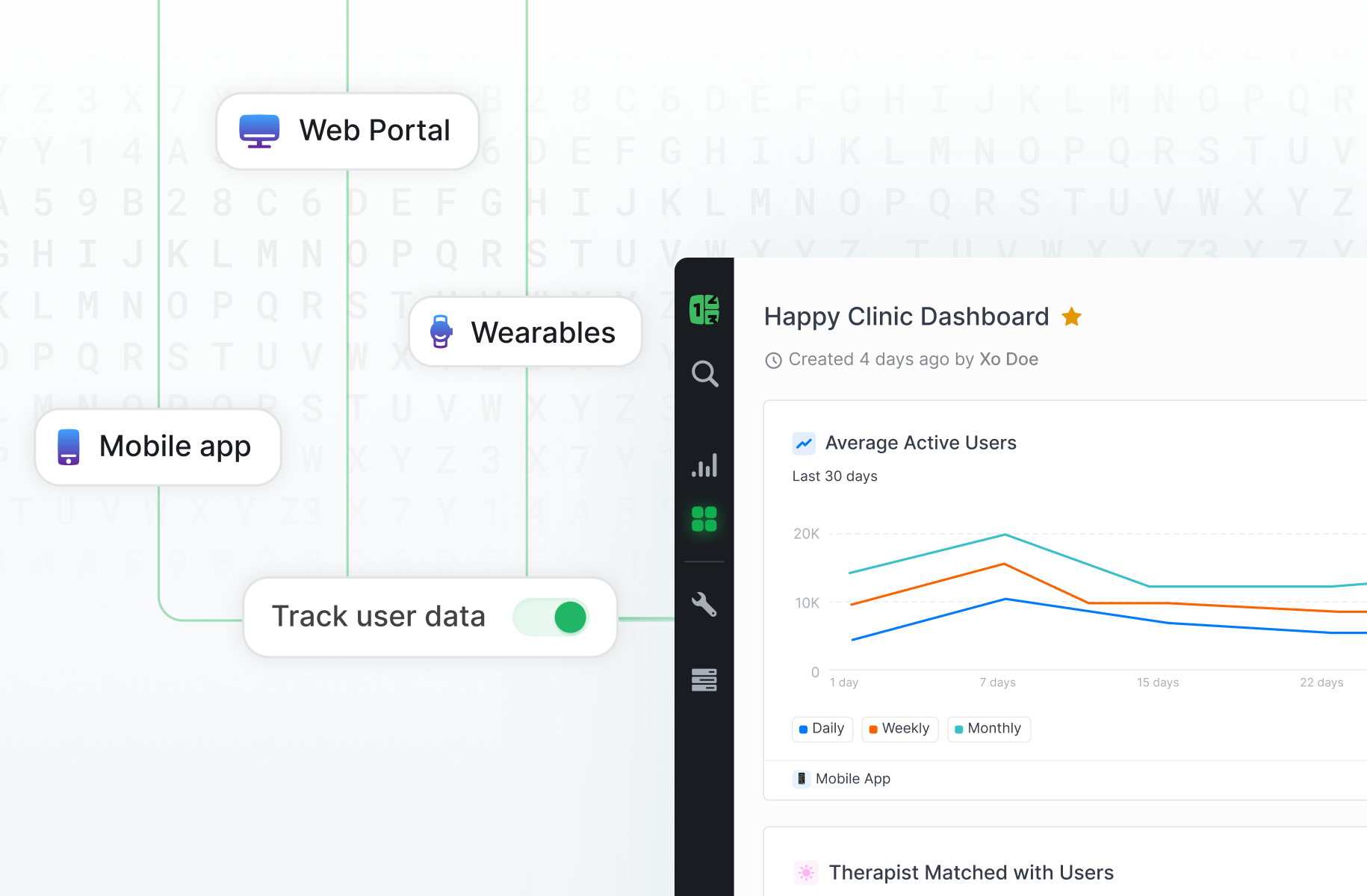Click the Happy Clinic Dashboard title
This screenshot has width=1367, height=896.
point(906,317)
